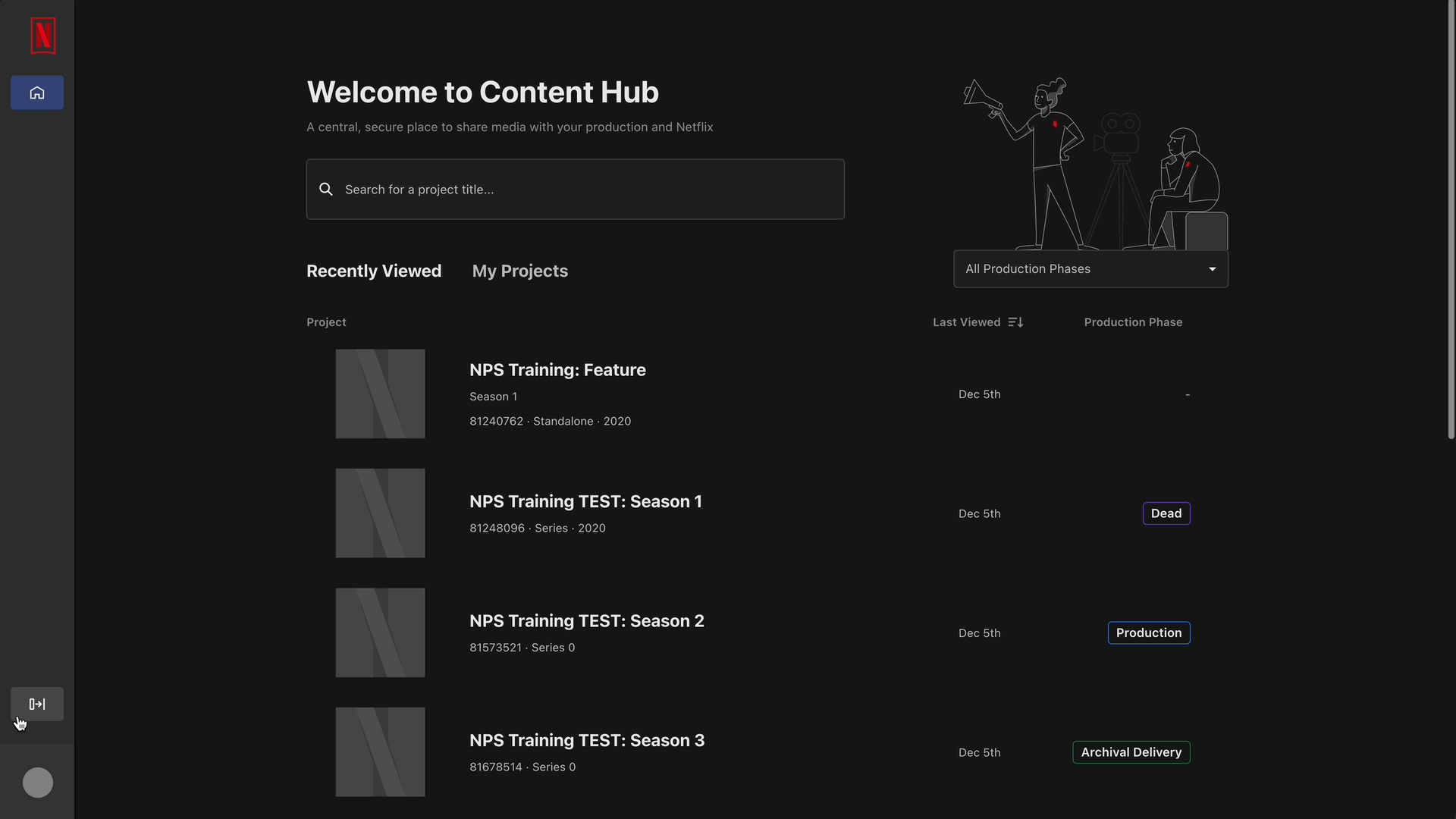
Task: Focus the project title search field
Action: 576,189
